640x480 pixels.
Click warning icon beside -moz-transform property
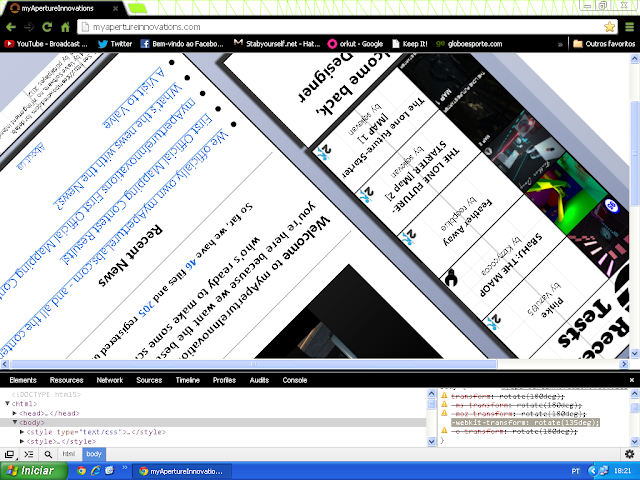click(444, 413)
